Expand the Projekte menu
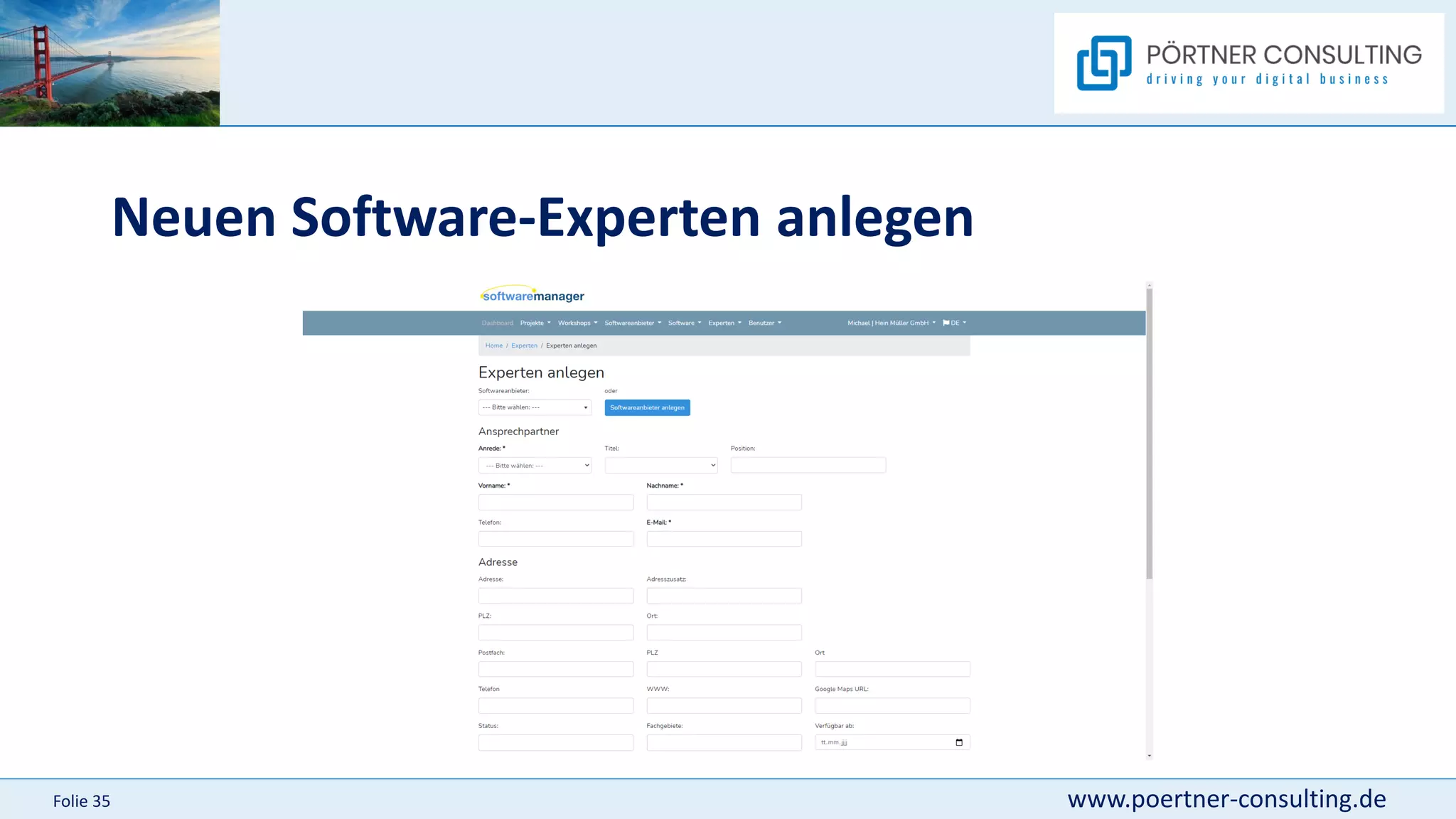This screenshot has width=1456, height=819. [x=535, y=323]
